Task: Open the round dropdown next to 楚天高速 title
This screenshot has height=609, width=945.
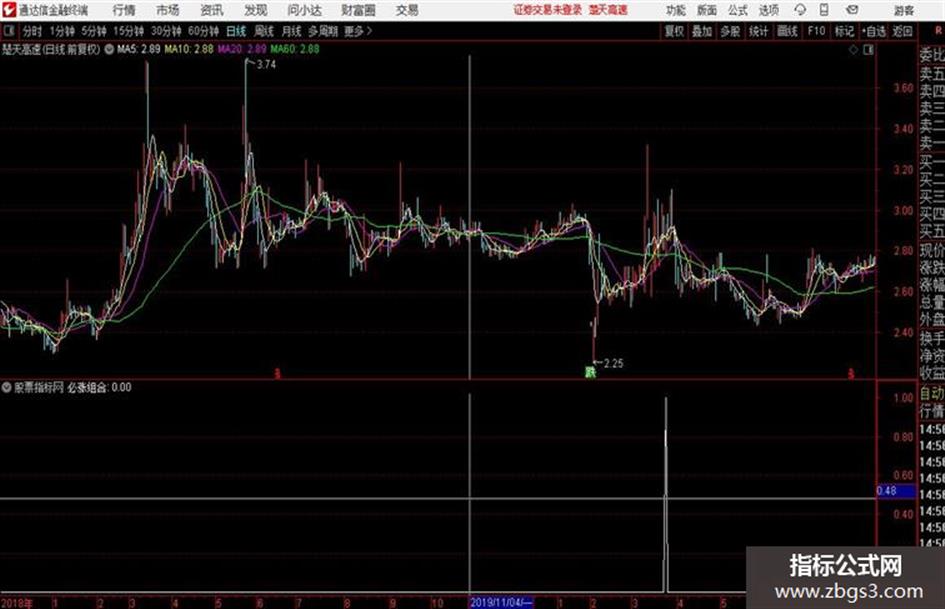Action: [x=109, y=49]
